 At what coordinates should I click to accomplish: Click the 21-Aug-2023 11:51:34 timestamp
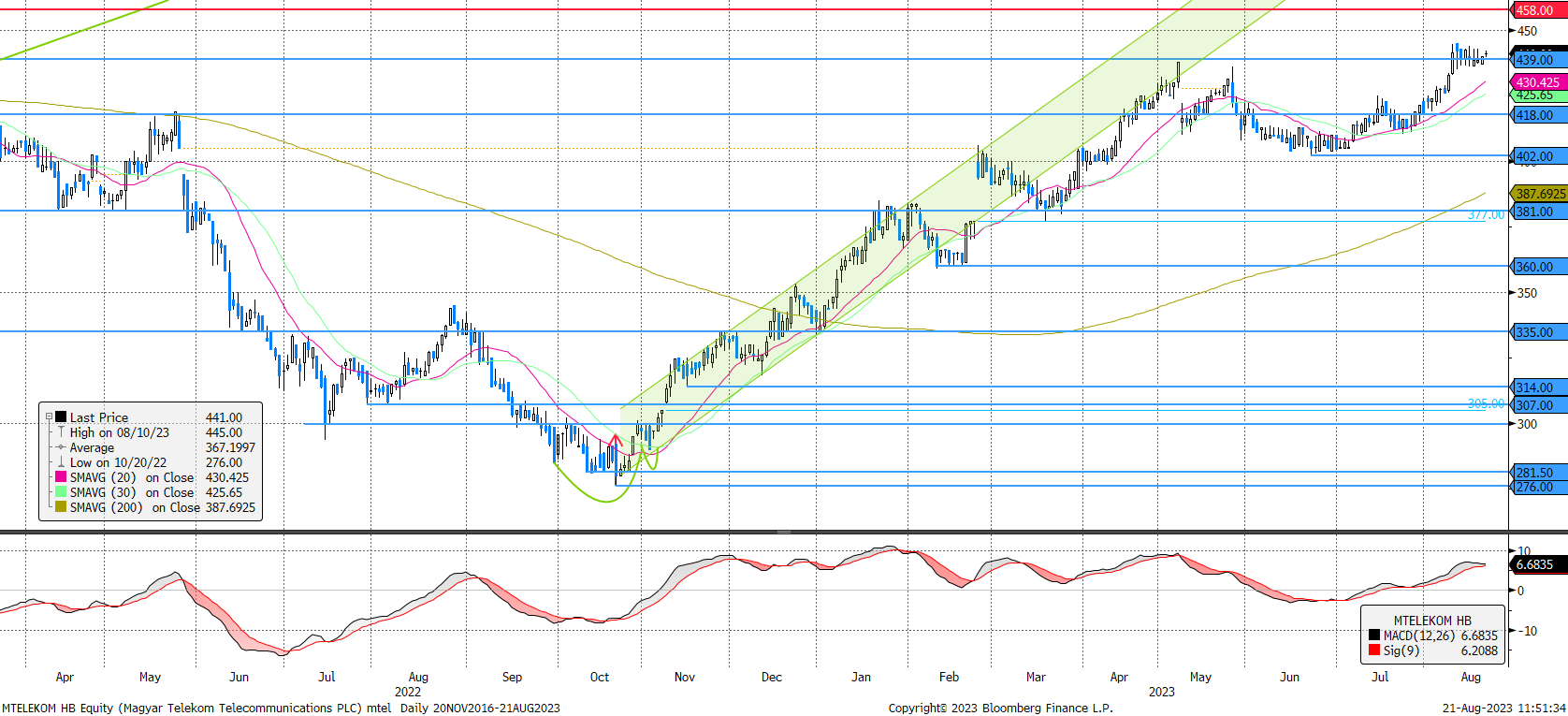(x=1504, y=708)
